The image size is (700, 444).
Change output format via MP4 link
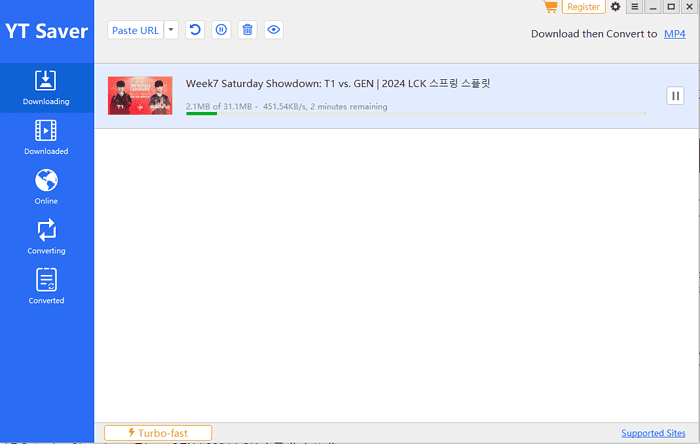pos(676,34)
